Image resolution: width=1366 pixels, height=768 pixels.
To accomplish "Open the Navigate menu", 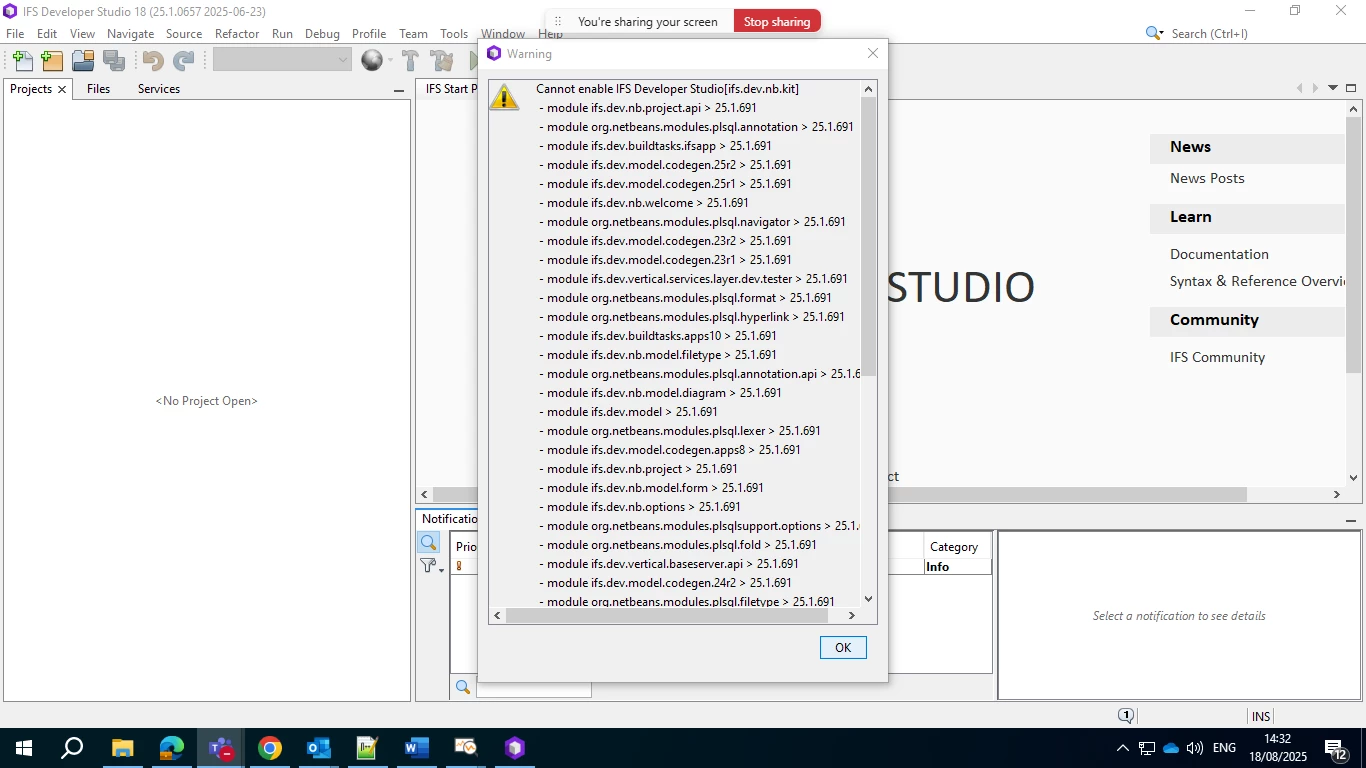I will click(x=130, y=33).
